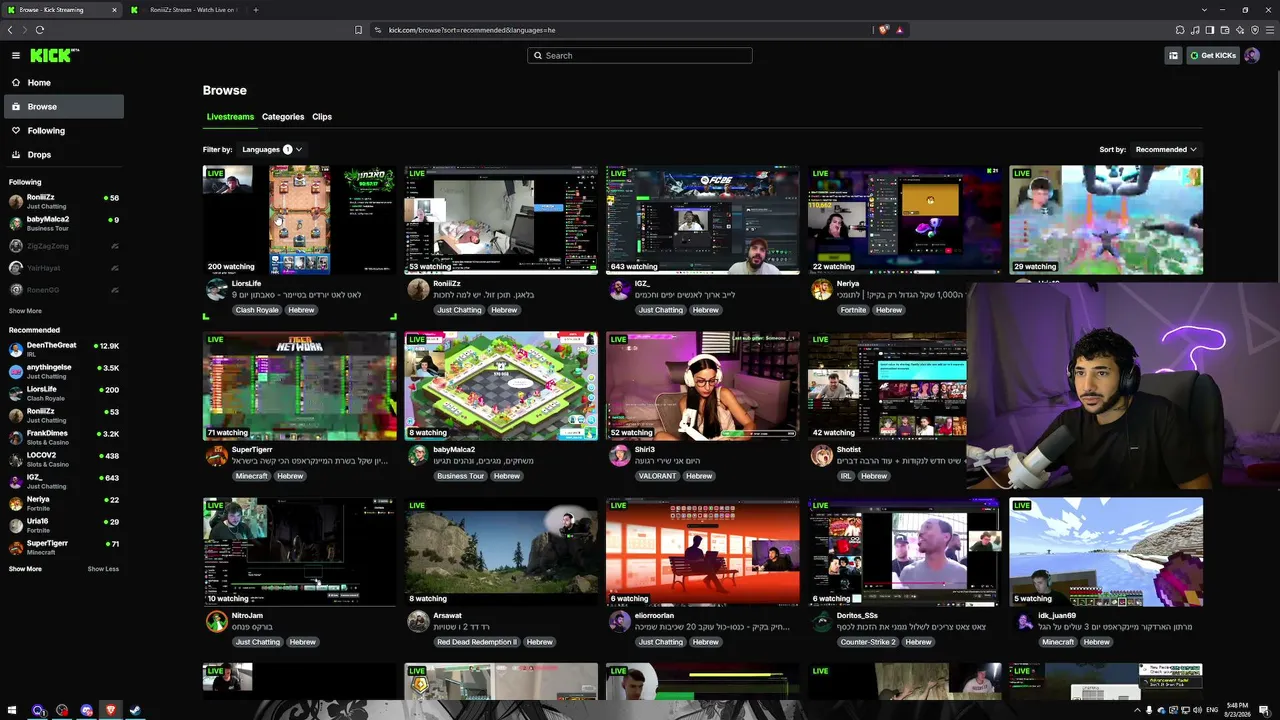The image size is (1280, 720).
Task: Open the babyMalca2 stream thumbnail
Action: (501, 386)
